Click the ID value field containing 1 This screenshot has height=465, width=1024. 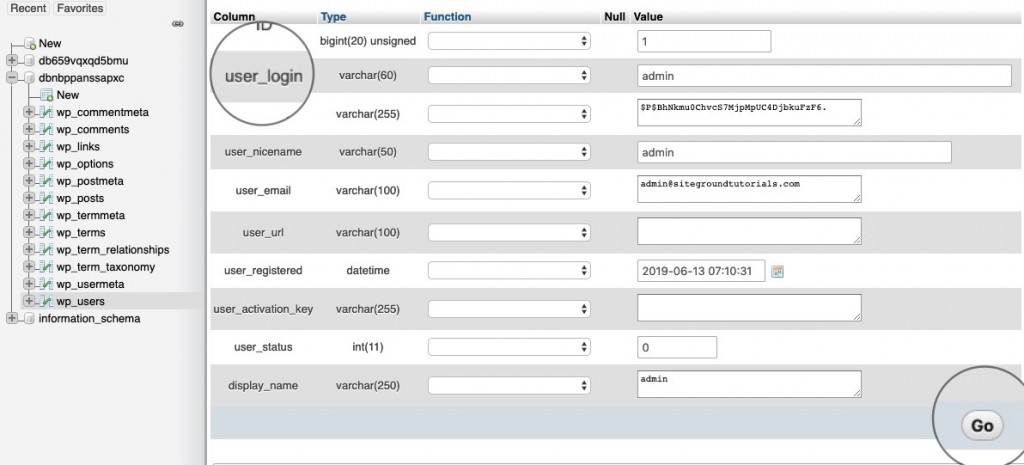(704, 41)
